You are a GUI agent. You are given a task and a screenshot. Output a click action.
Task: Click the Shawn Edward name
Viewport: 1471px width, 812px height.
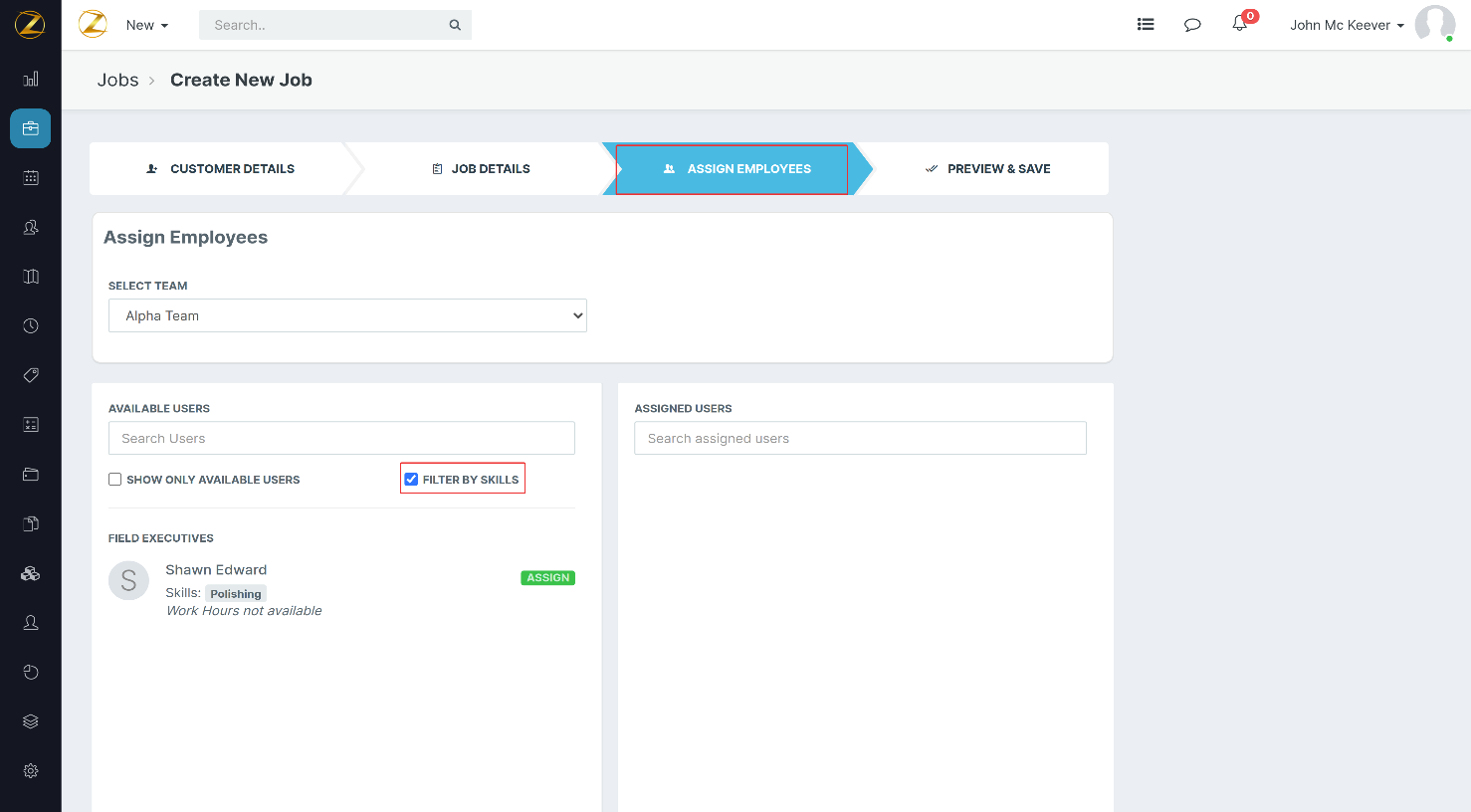point(216,570)
